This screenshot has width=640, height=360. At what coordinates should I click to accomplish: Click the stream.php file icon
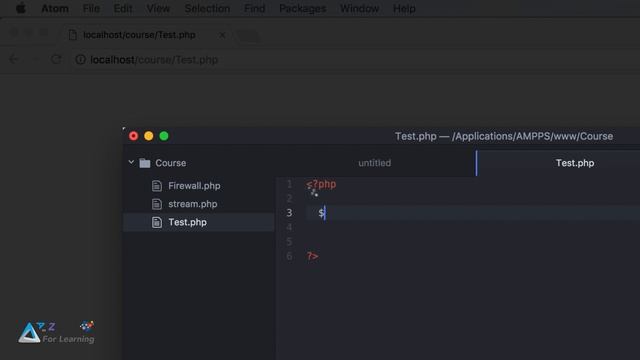[x=157, y=204]
